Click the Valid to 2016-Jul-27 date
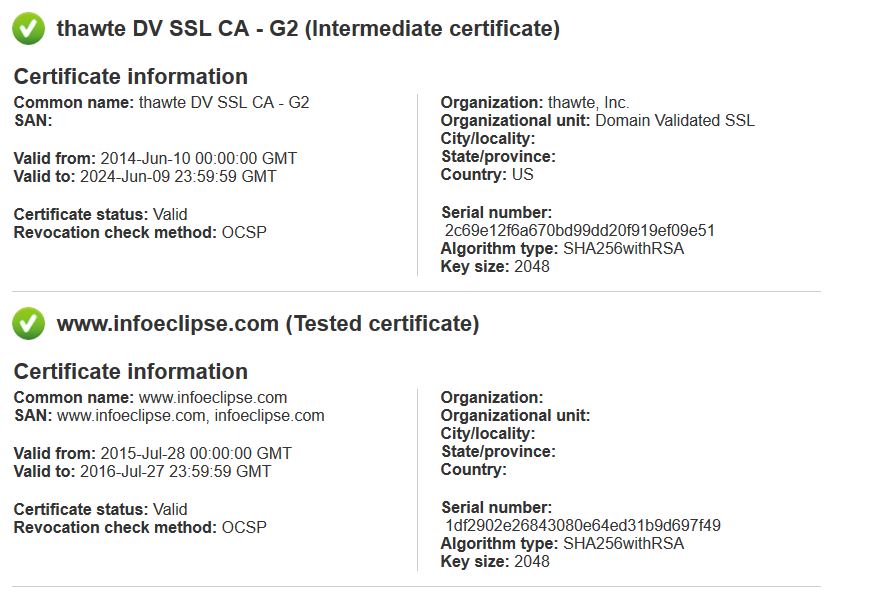Screen dimensions: 872x597 point(175,471)
